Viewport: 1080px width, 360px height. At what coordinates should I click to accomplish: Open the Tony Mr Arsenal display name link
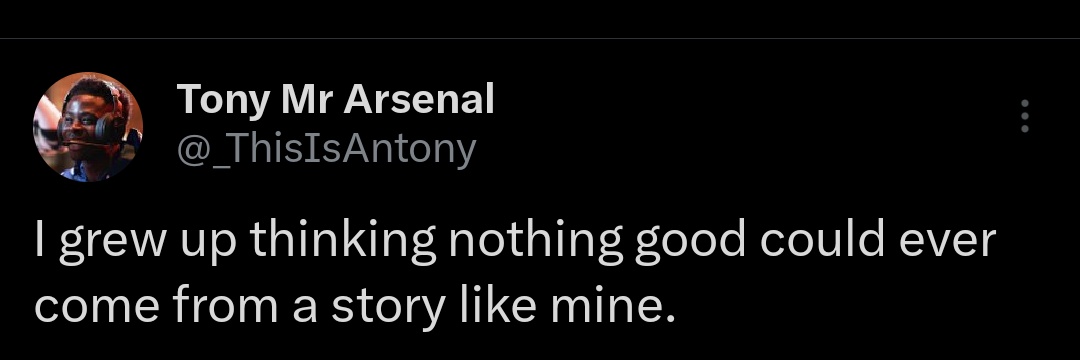pos(335,98)
